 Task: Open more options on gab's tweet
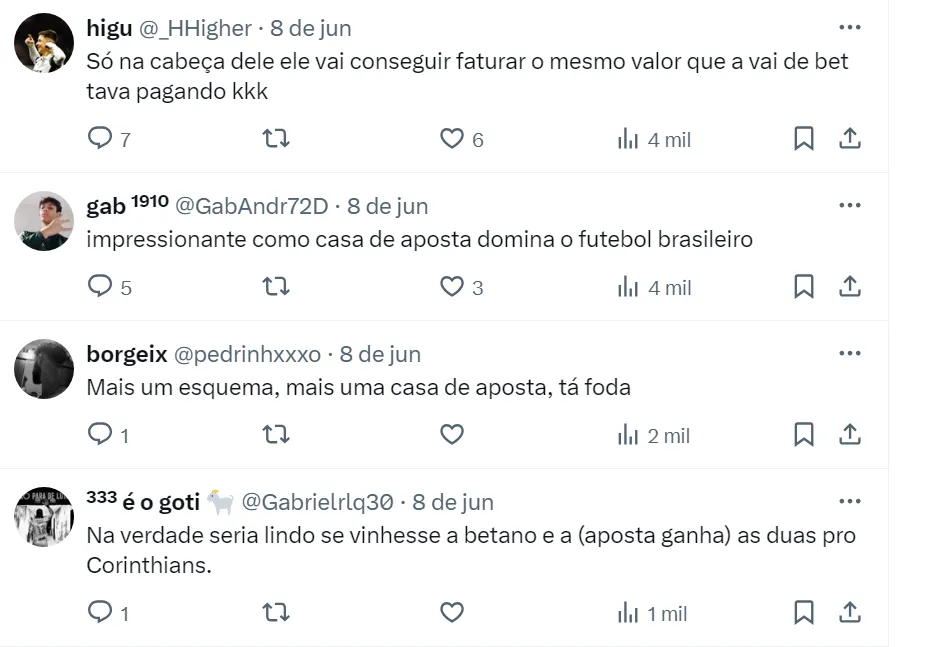point(849,206)
